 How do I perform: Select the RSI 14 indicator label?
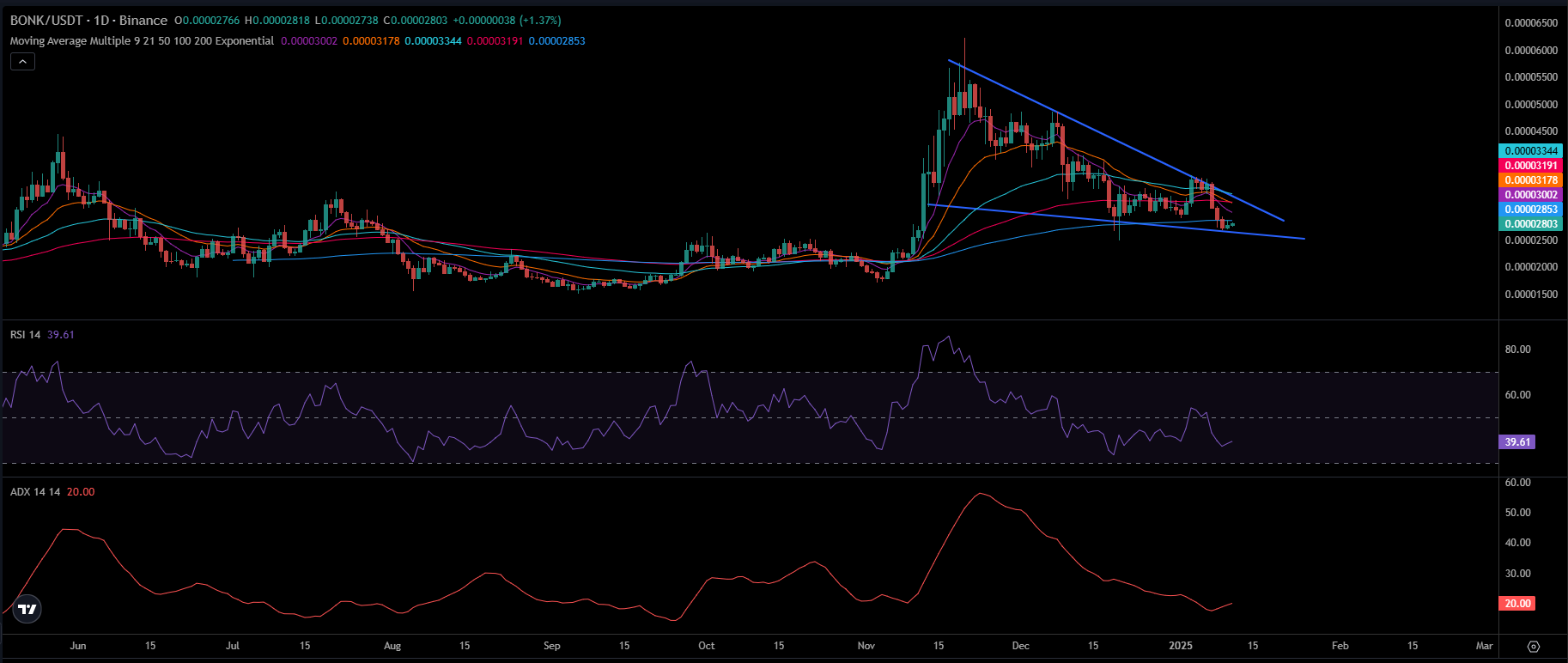point(25,334)
